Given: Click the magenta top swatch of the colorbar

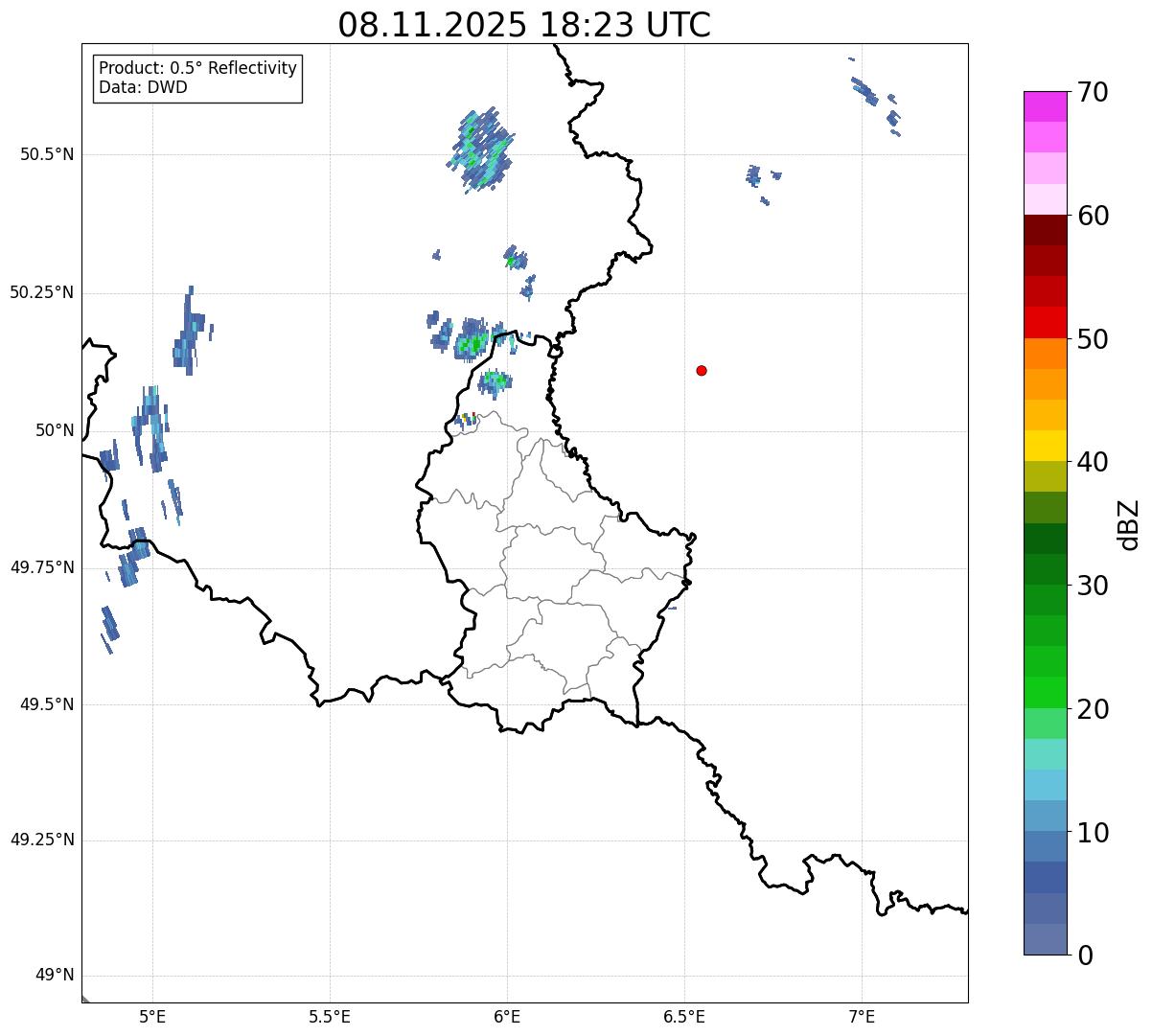Looking at the screenshot, I should click(x=1045, y=106).
